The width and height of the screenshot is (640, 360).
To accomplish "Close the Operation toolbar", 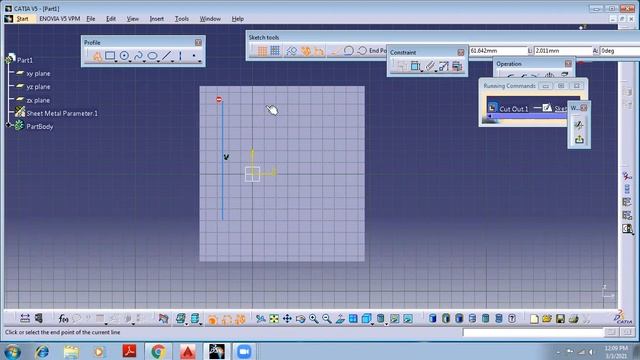I will [568, 64].
